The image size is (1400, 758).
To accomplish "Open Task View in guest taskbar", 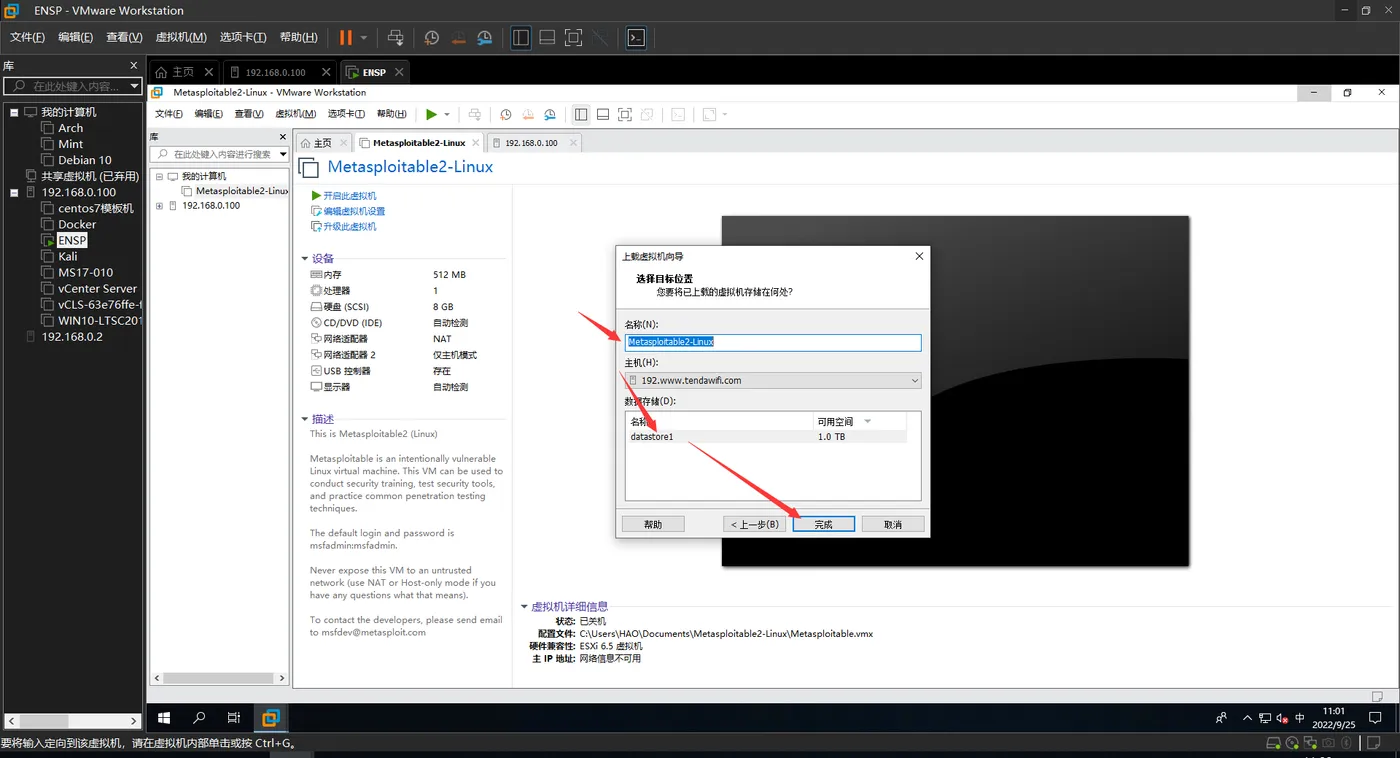I will [x=234, y=718].
